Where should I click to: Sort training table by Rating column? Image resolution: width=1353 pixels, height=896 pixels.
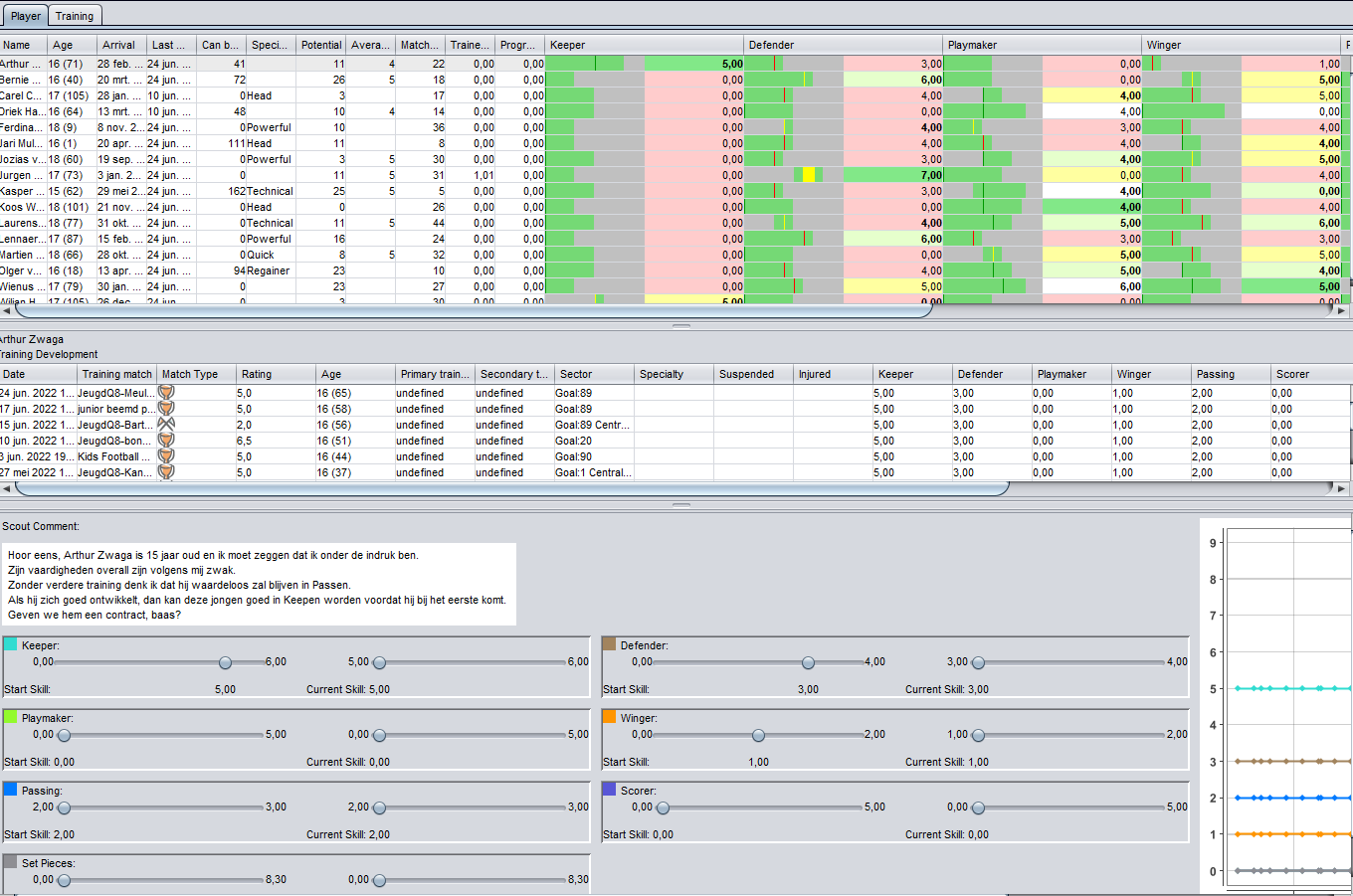point(276,374)
